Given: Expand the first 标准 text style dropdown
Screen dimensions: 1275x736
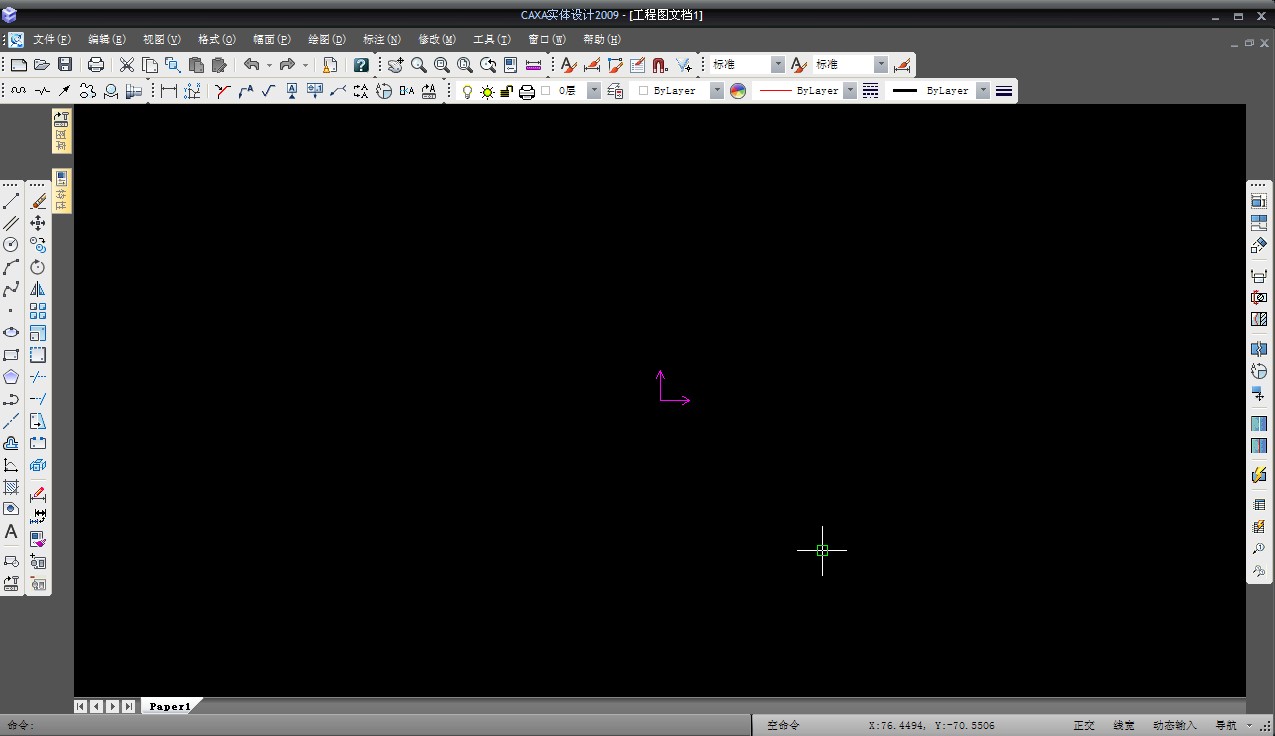Looking at the screenshot, I should point(778,65).
